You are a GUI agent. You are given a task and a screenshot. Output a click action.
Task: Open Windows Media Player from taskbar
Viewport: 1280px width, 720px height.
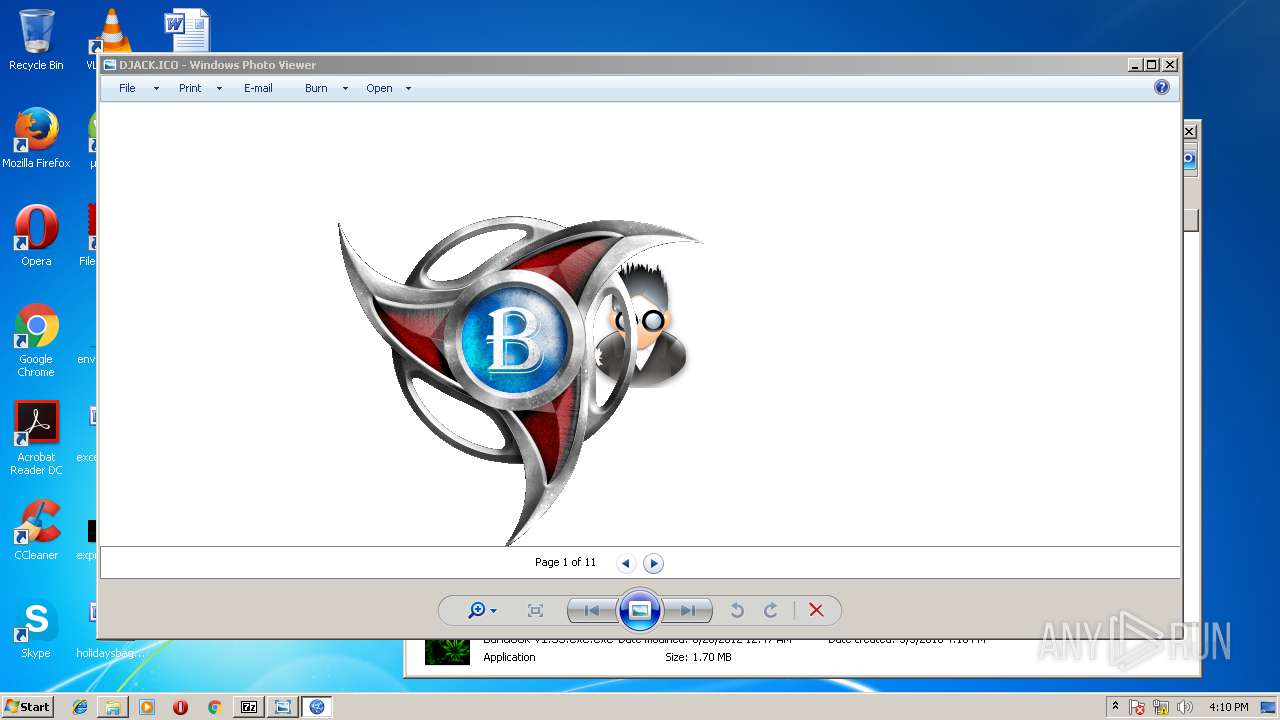147,707
